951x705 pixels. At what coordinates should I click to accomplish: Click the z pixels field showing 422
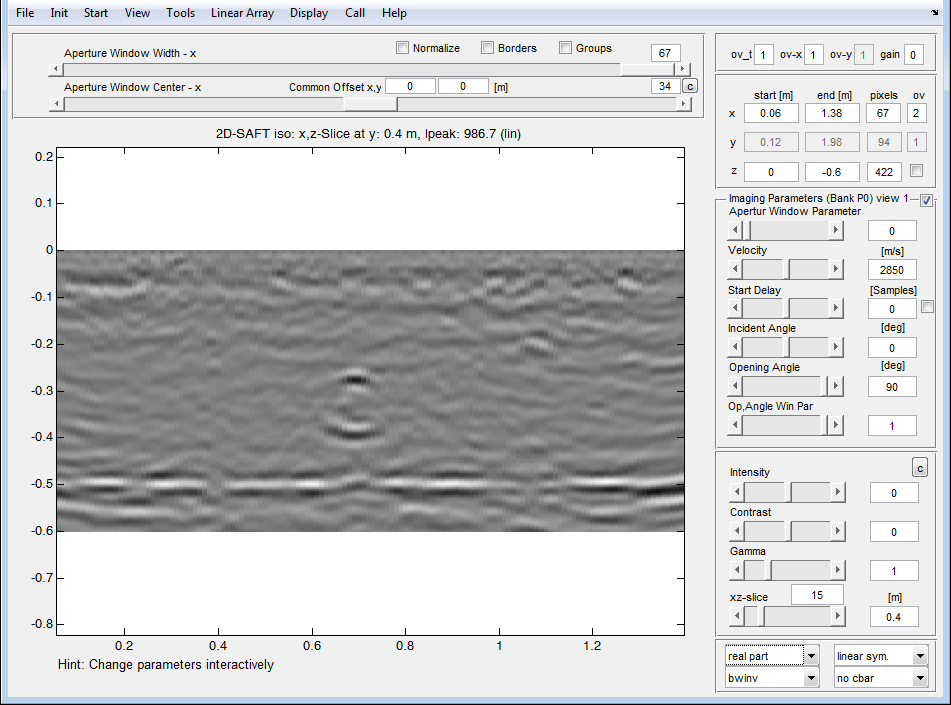point(884,172)
